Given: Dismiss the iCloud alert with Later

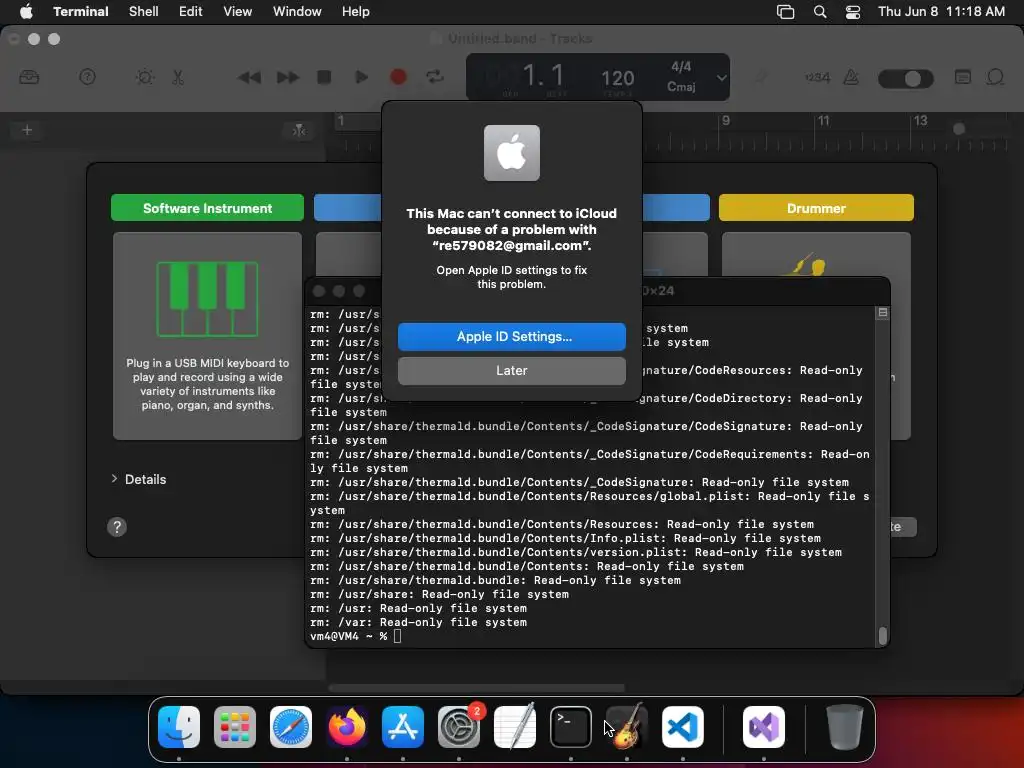Looking at the screenshot, I should [511, 370].
